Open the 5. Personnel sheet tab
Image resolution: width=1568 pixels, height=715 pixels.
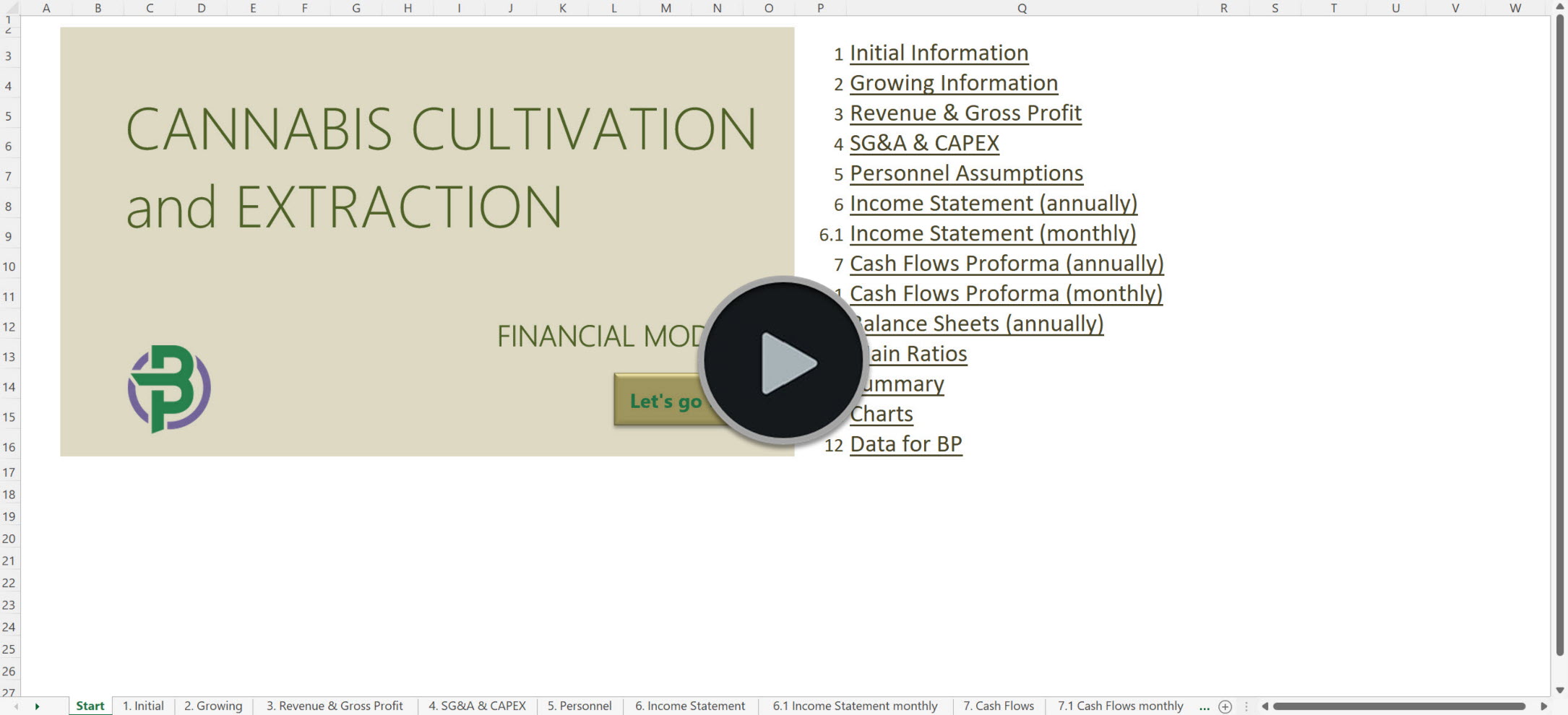[579, 706]
